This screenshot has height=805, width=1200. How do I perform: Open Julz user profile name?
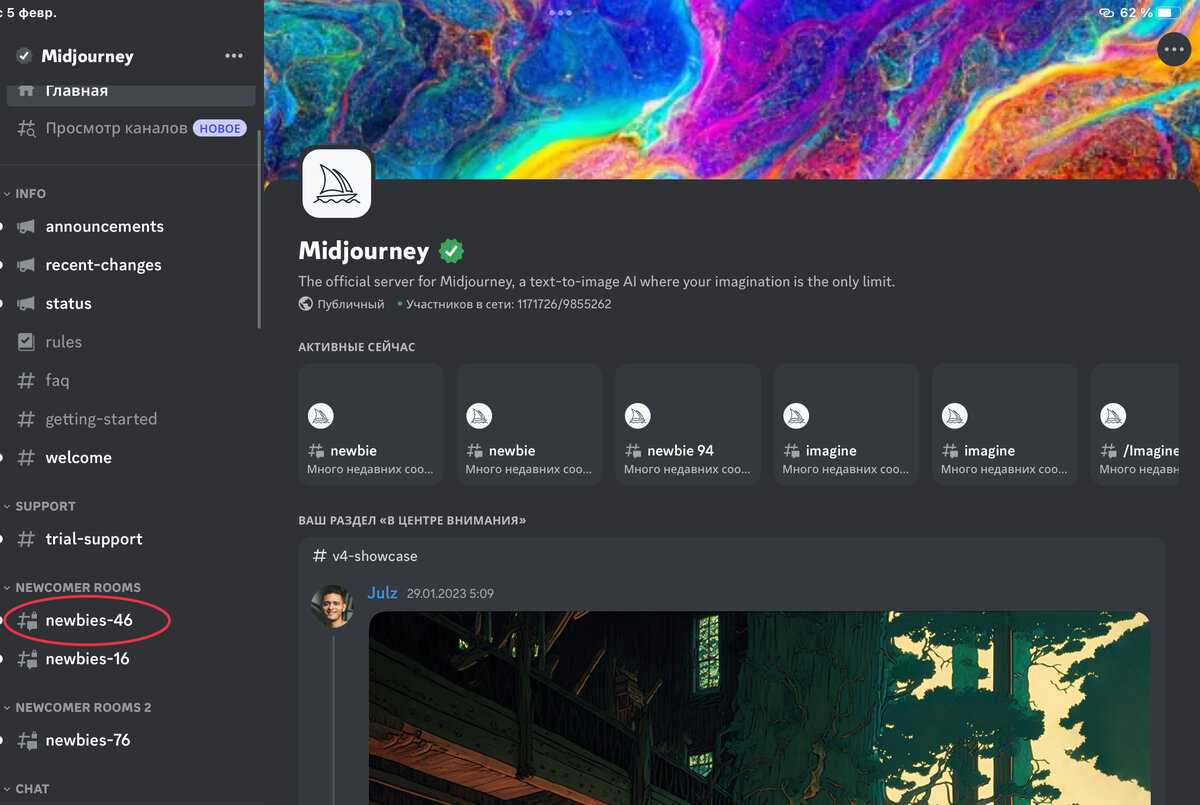[382, 593]
